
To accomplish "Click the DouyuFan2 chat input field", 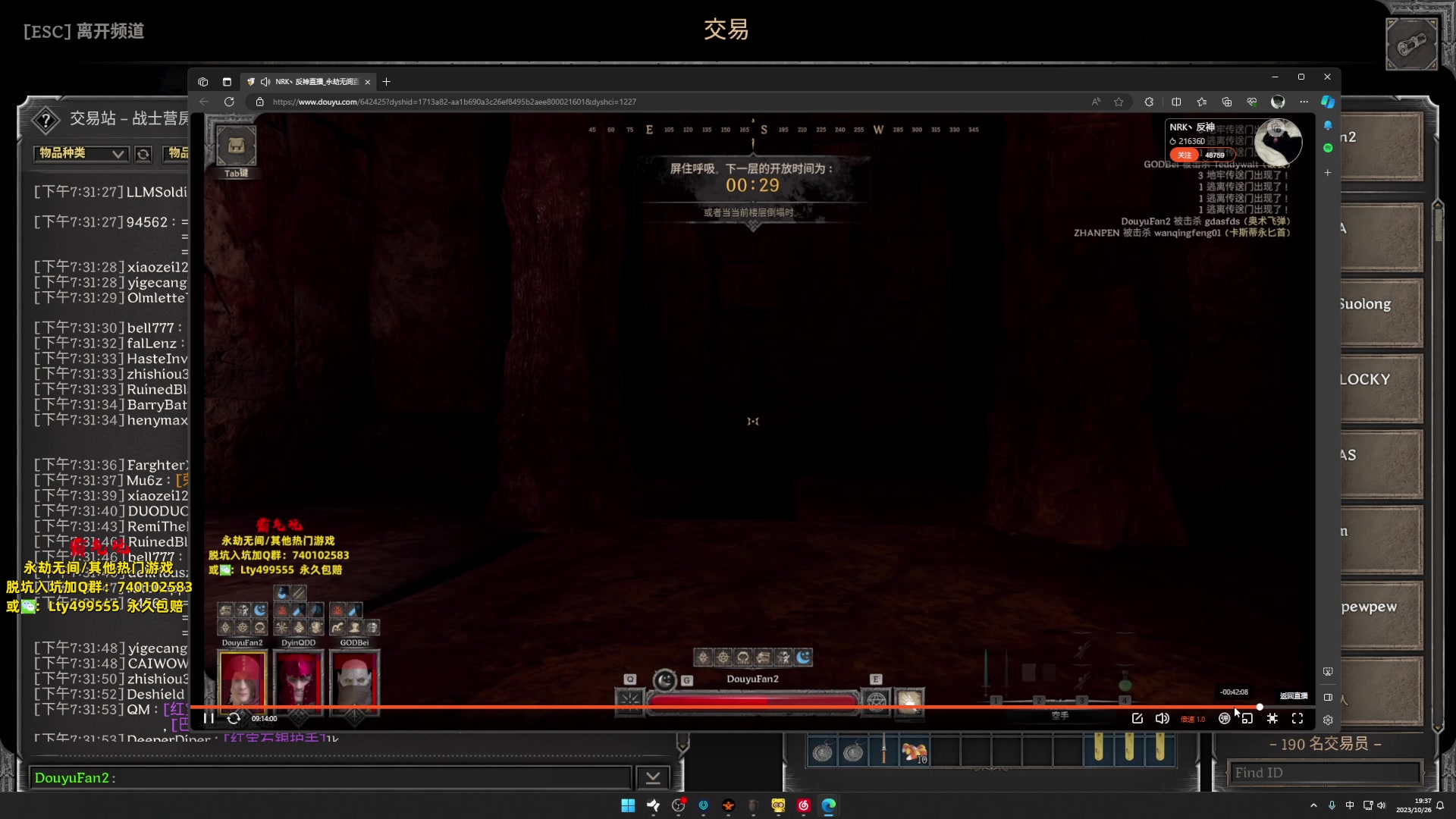I will pyautogui.click(x=331, y=777).
